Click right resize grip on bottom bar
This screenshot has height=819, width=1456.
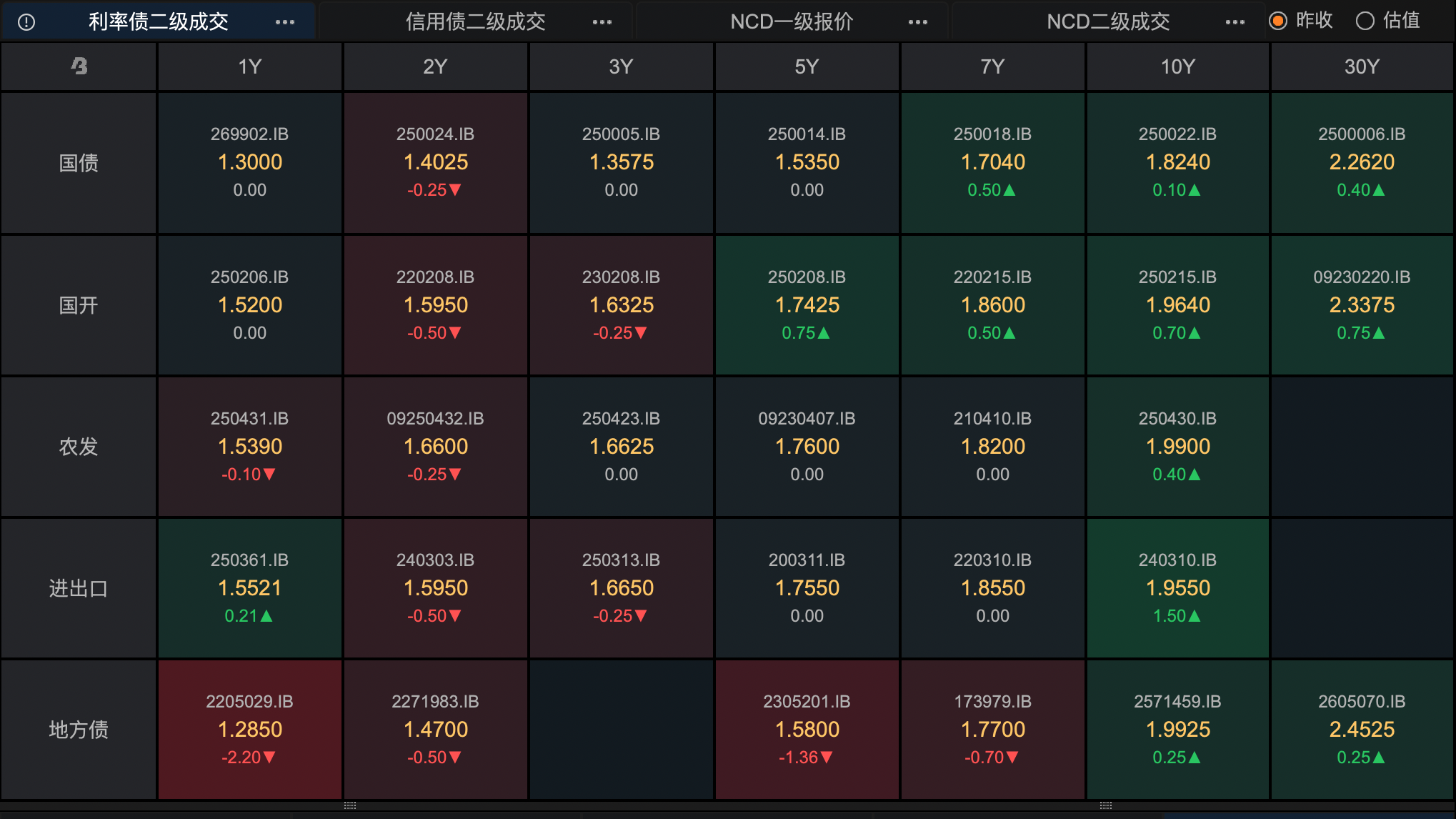coord(1106,805)
